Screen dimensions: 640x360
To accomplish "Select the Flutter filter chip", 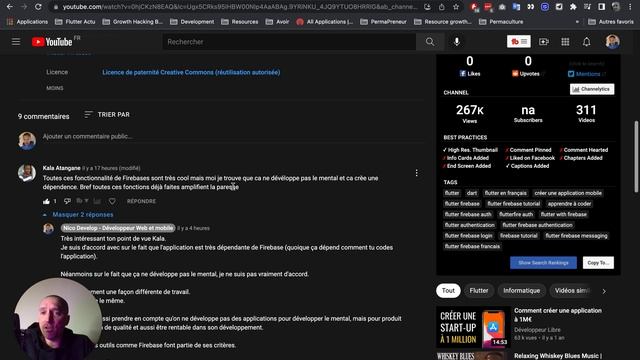I will (x=479, y=291).
